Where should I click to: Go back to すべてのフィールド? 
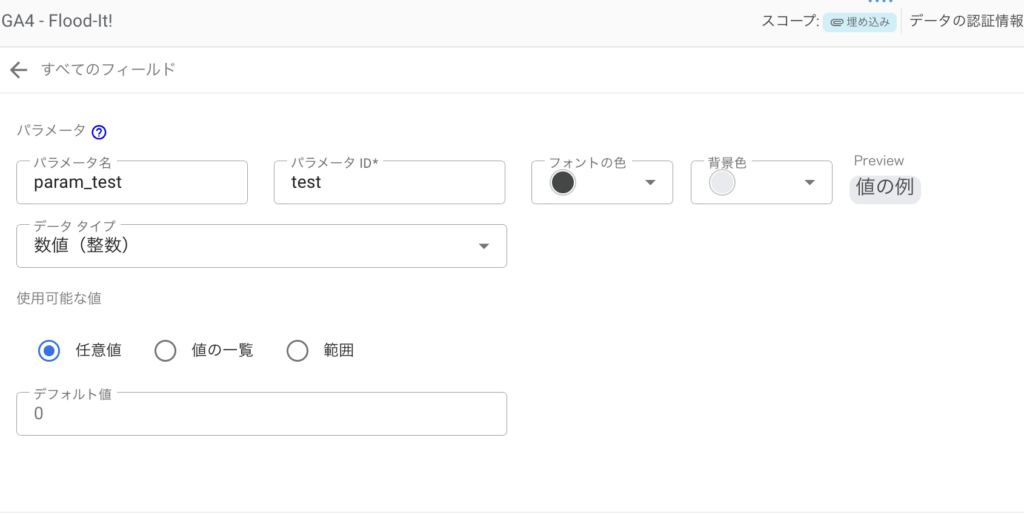pyautogui.click(x=108, y=70)
